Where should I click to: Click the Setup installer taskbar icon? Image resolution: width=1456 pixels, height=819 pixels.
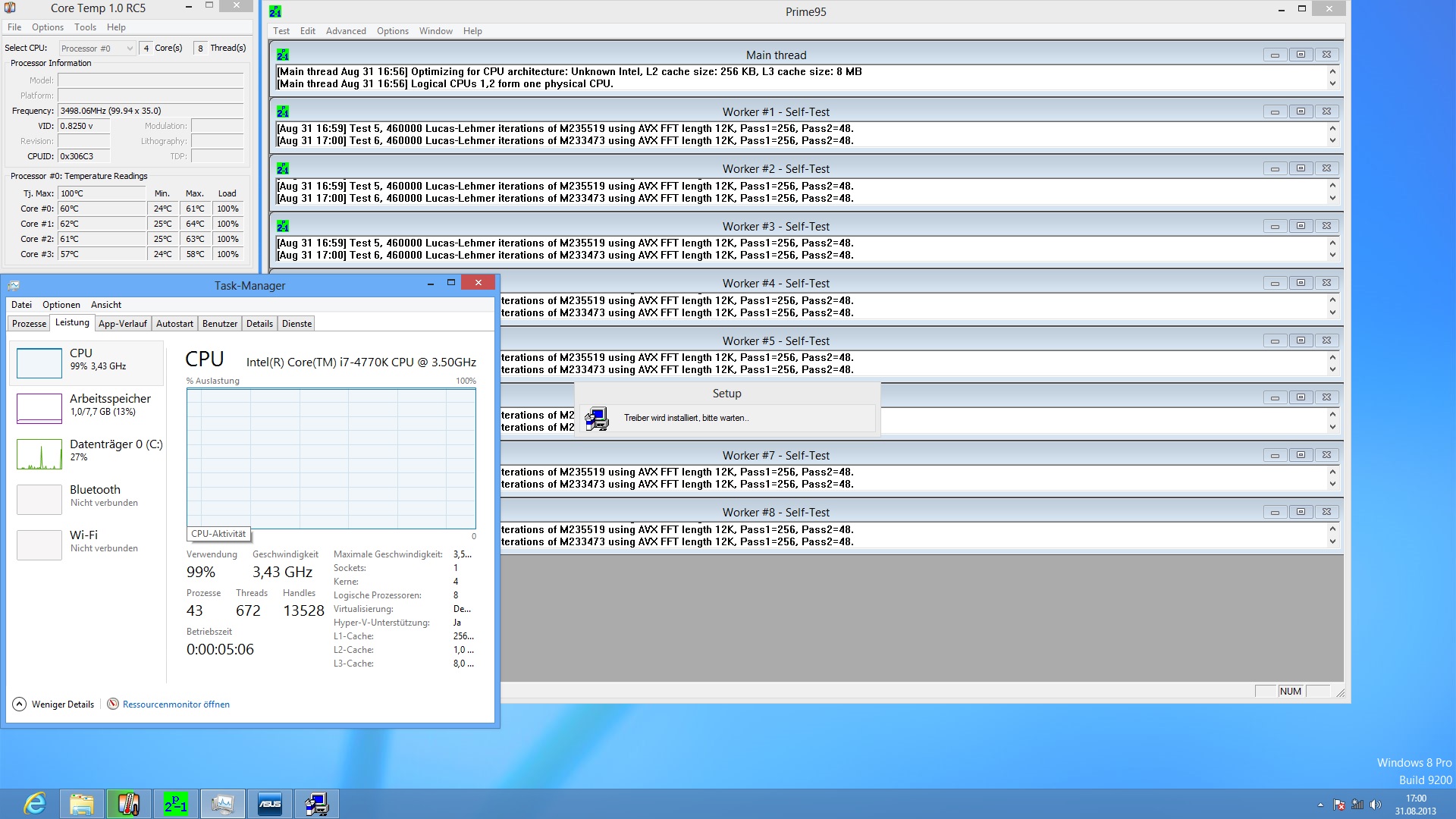tap(317, 804)
